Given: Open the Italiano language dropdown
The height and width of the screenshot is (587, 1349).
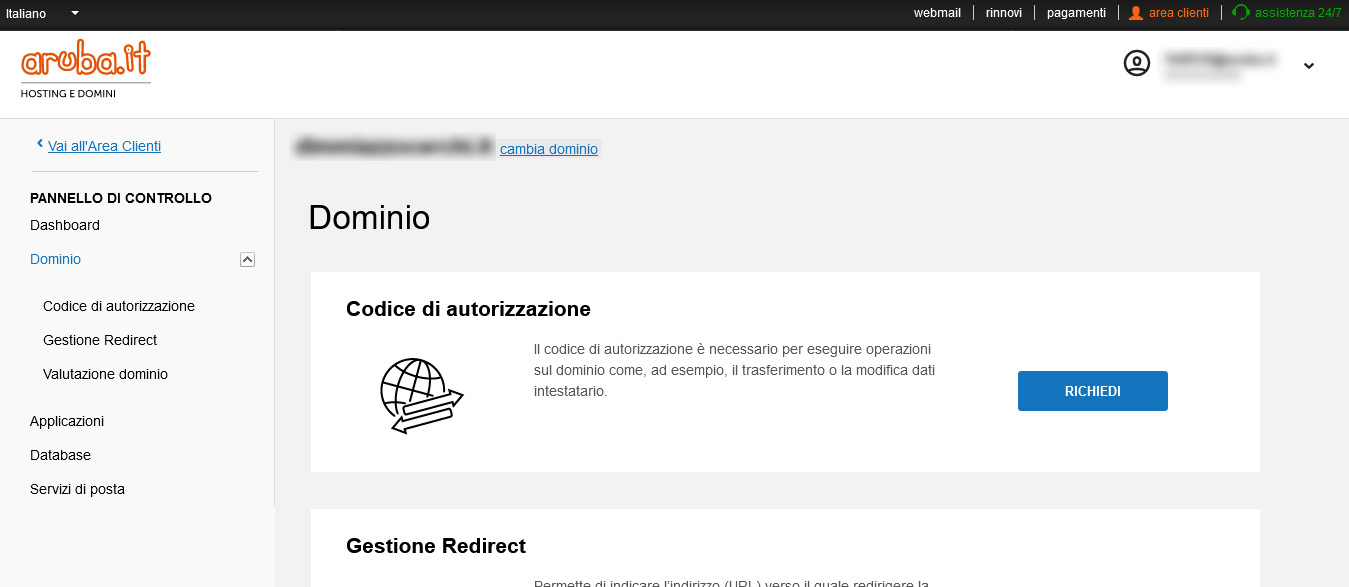Looking at the screenshot, I should point(42,13).
